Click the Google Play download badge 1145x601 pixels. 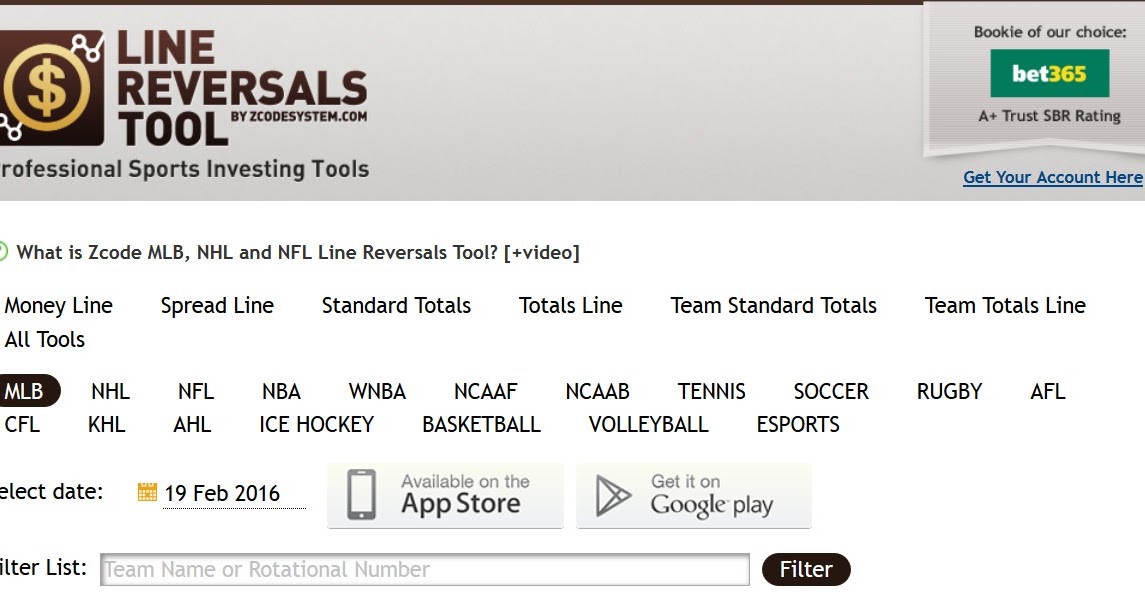click(693, 495)
